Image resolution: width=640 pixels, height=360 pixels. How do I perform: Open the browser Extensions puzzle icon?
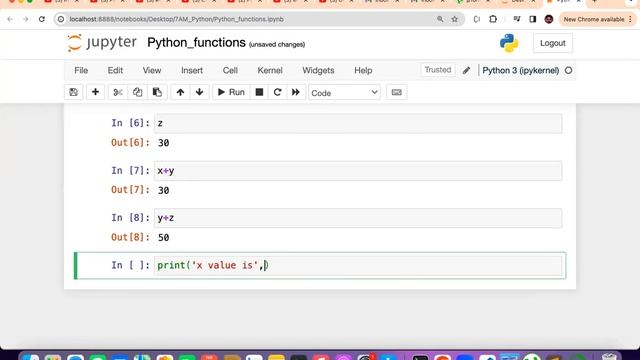[493, 19]
